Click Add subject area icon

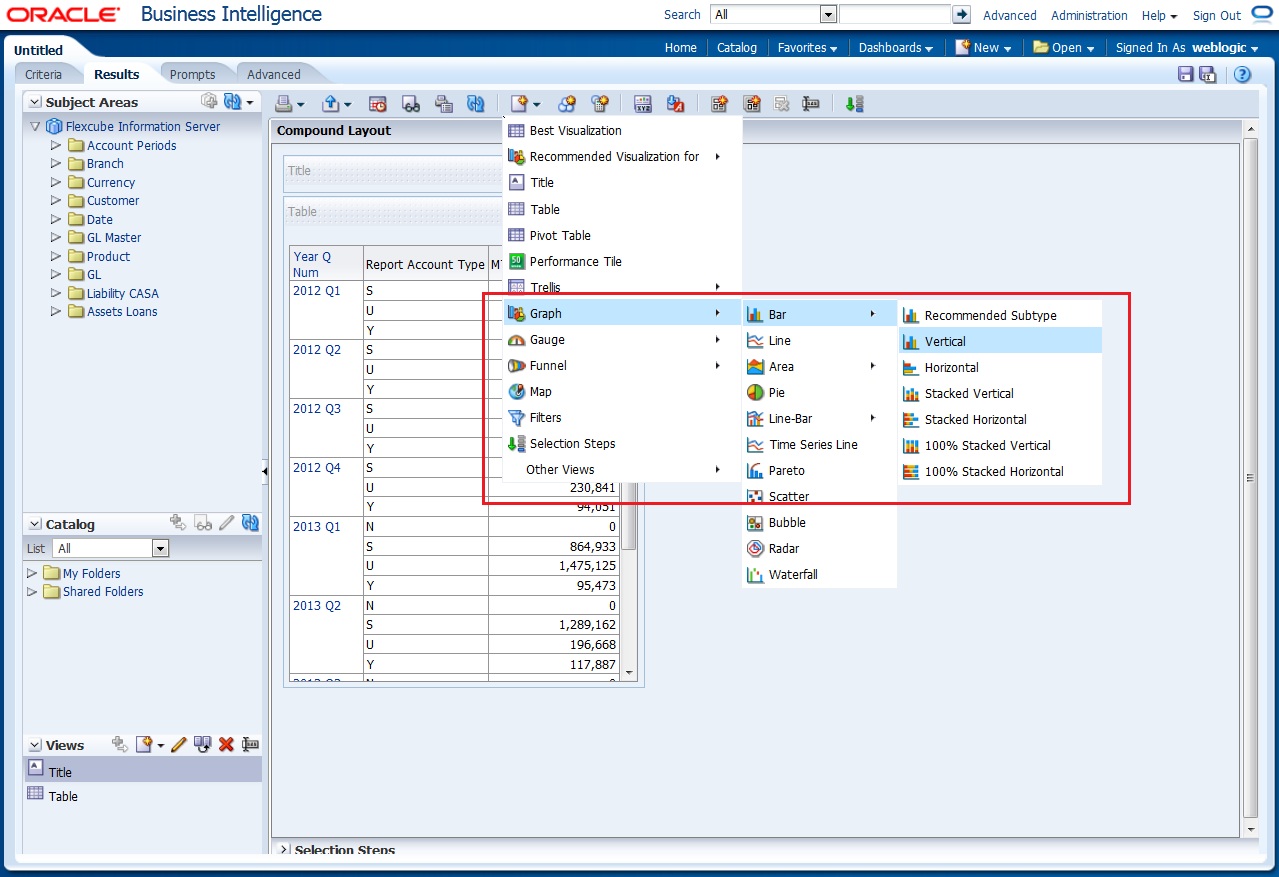pyautogui.click(x=209, y=101)
